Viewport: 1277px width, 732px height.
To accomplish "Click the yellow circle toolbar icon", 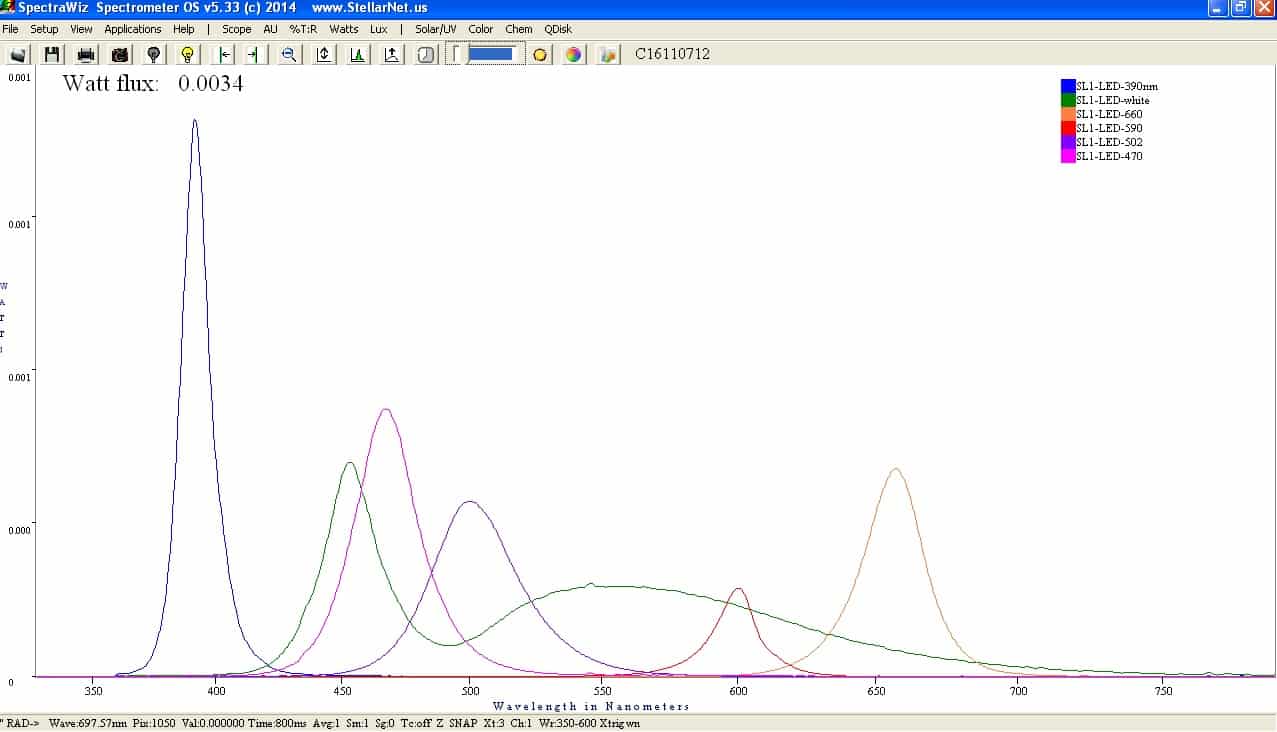I will coord(540,54).
